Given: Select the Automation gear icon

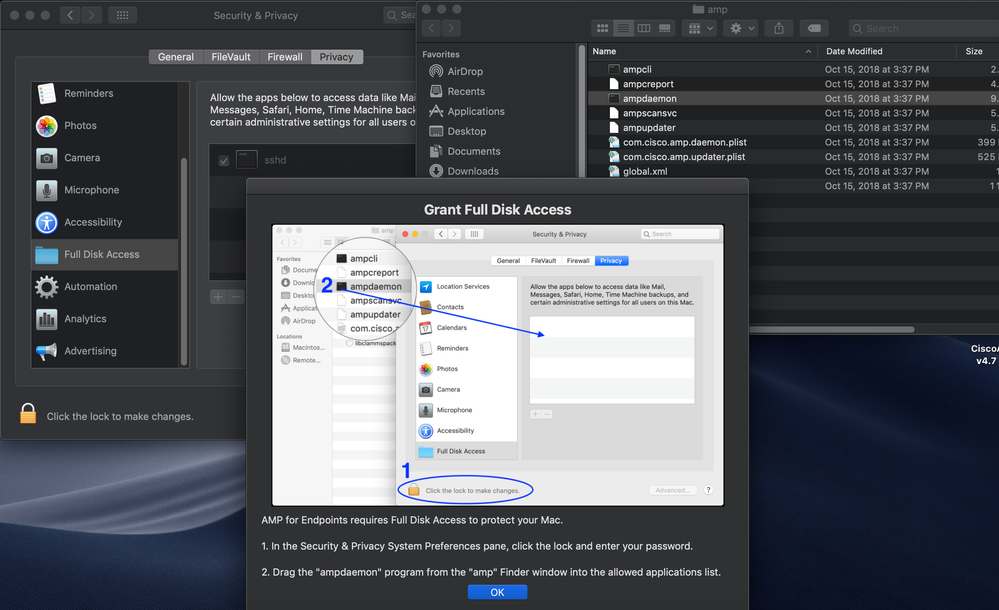Looking at the screenshot, I should [x=47, y=286].
